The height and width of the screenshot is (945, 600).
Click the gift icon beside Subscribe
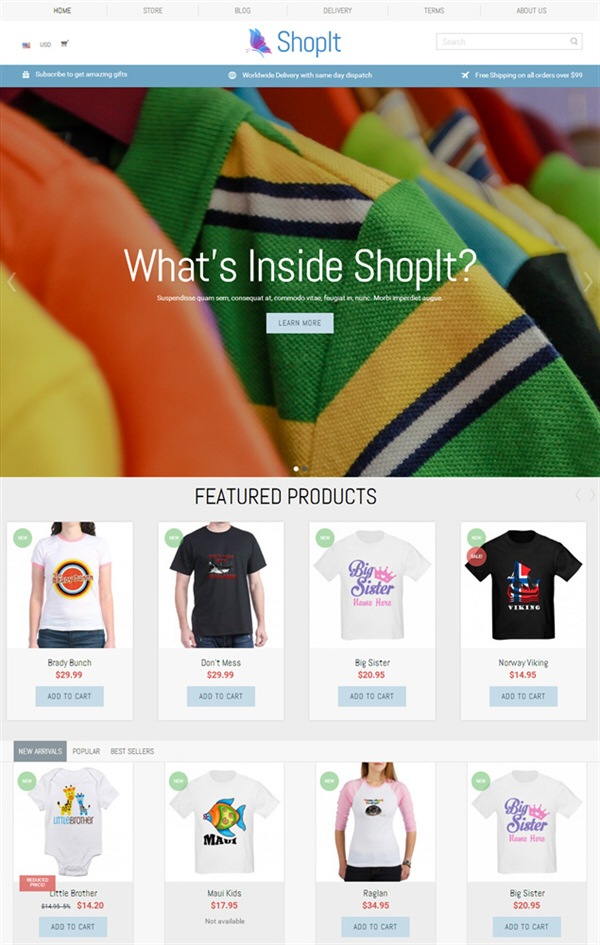point(25,75)
